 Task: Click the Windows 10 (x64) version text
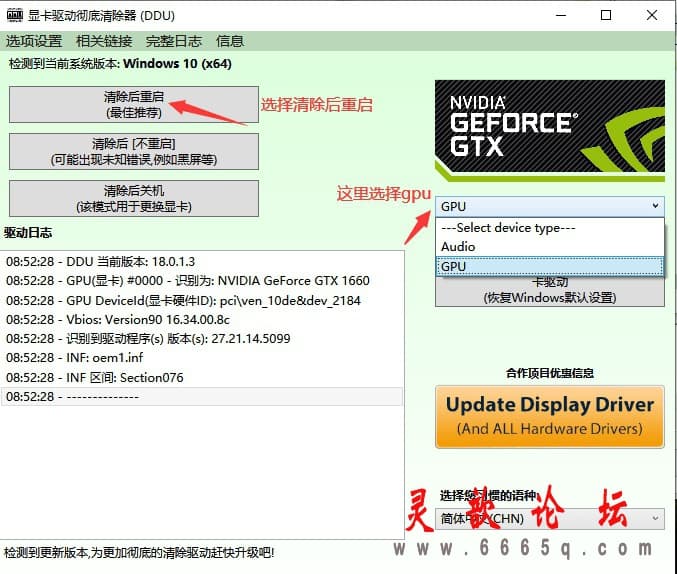pyautogui.click(x=177, y=63)
